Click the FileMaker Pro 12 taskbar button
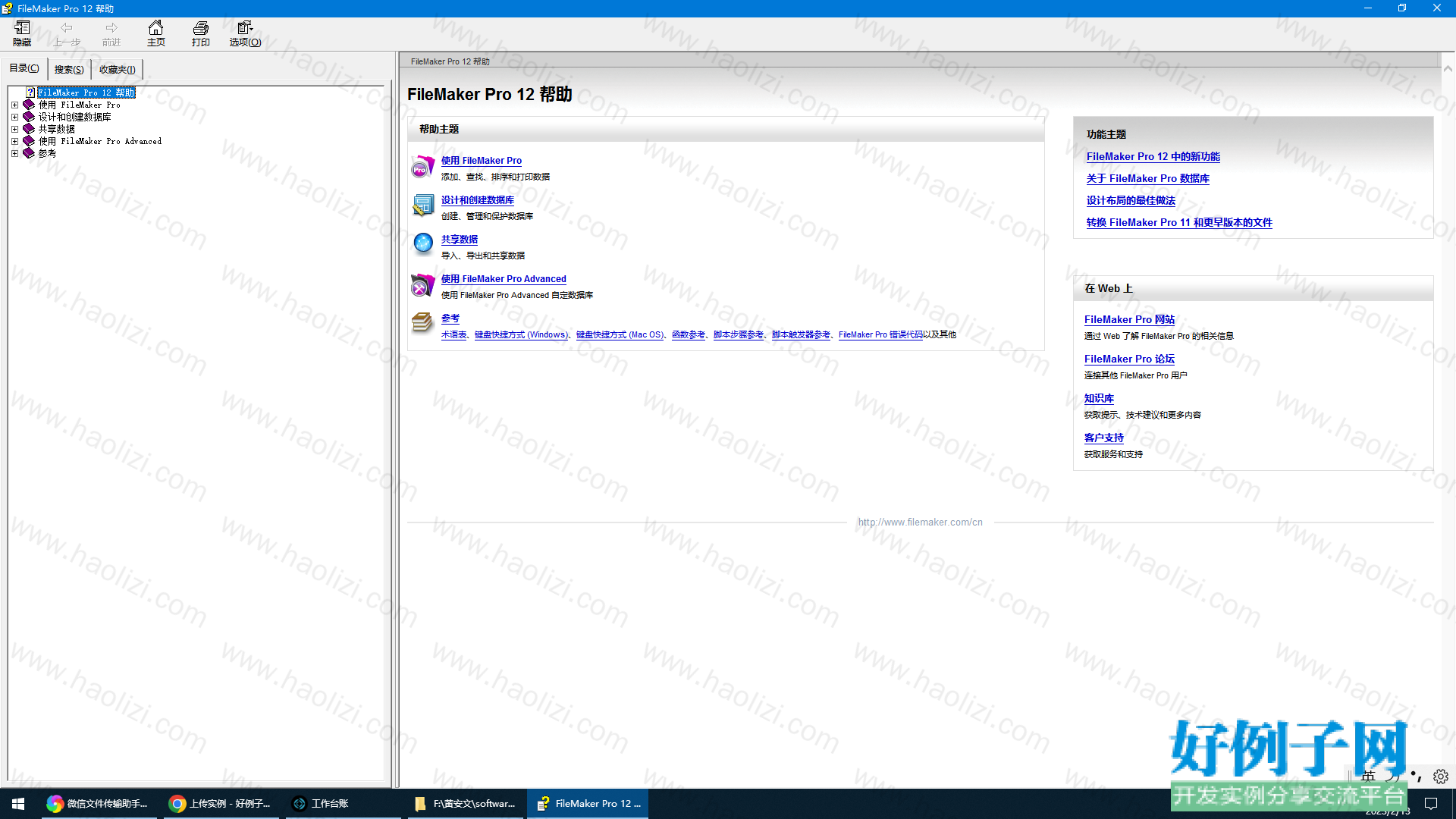1456x819 pixels. point(588,804)
